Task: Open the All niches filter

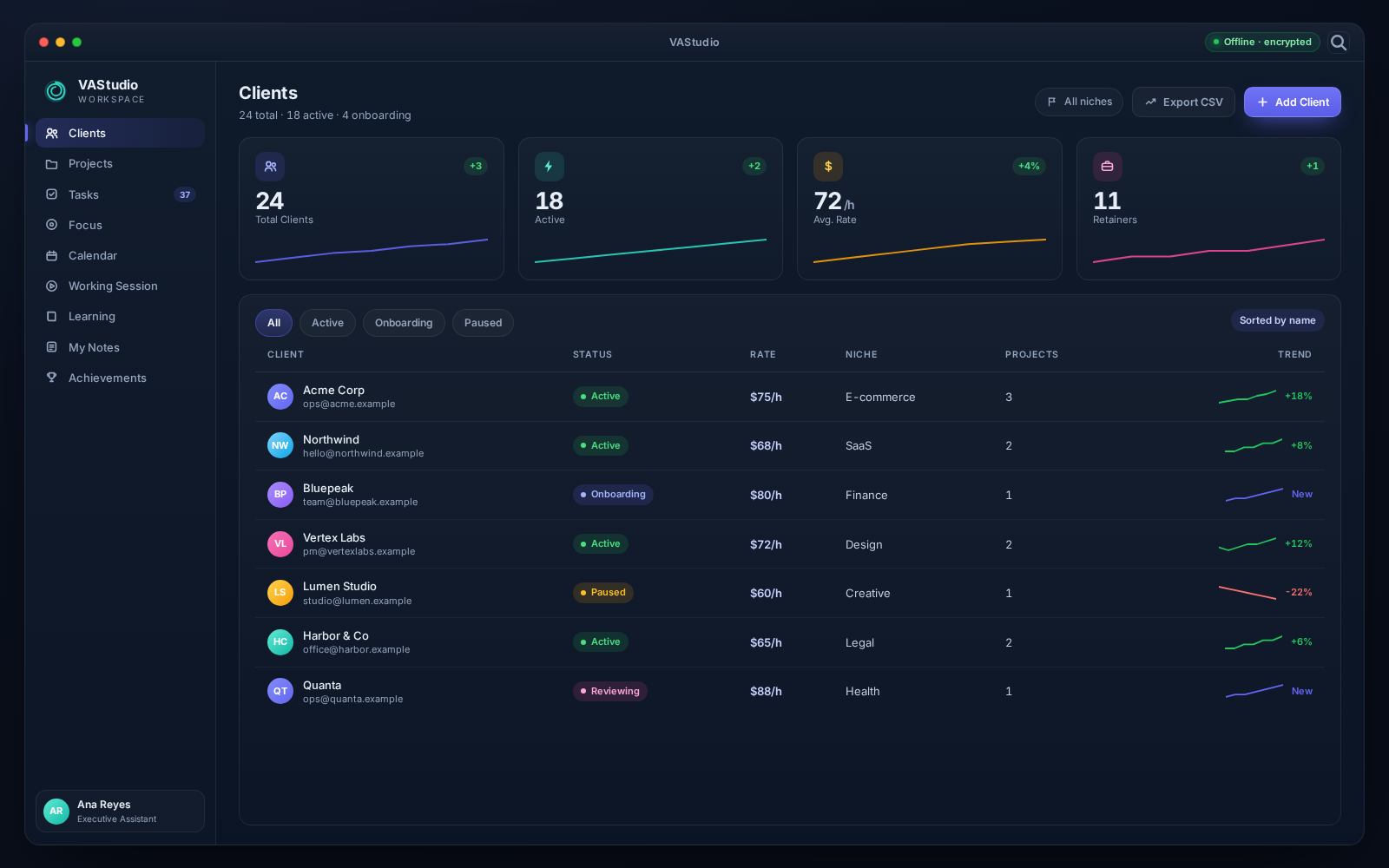Action: [1079, 102]
